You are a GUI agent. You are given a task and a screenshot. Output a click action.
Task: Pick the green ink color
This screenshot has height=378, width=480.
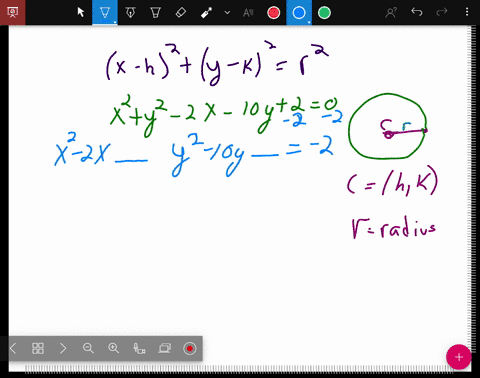(x=324, y=13)
